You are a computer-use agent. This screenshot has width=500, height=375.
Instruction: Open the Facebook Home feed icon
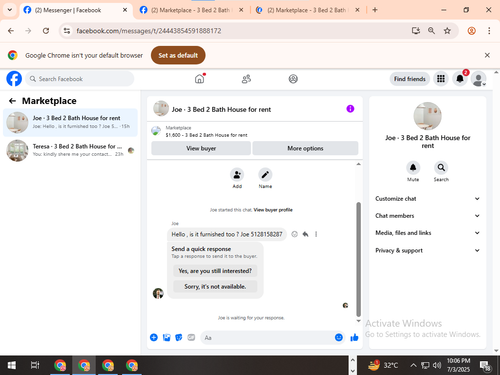199,79
